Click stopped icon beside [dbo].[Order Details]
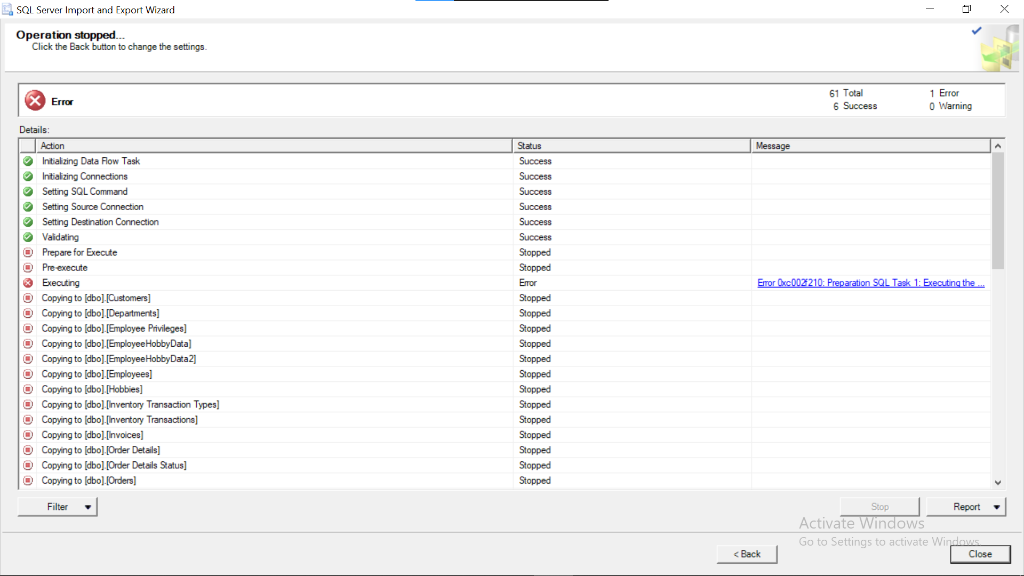Screen dimensions: 1024x576 [x=28, y=451]
